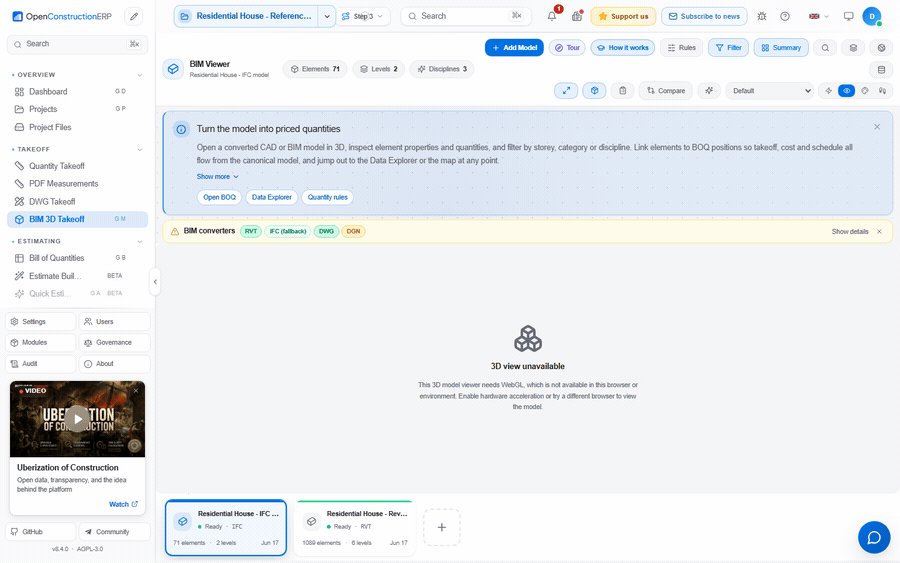Open the bug report icon
The image size is (900, 563).
762,16
